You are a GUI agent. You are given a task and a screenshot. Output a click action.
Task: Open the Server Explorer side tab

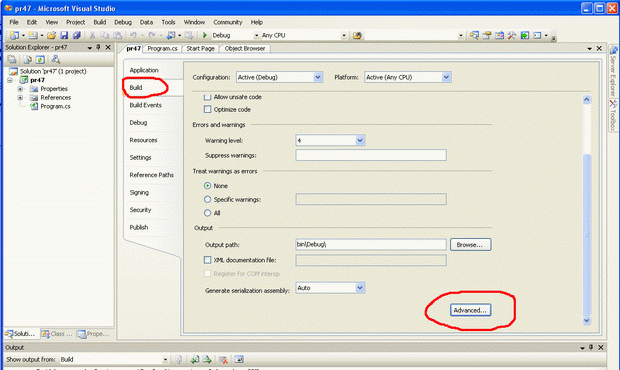613,71
